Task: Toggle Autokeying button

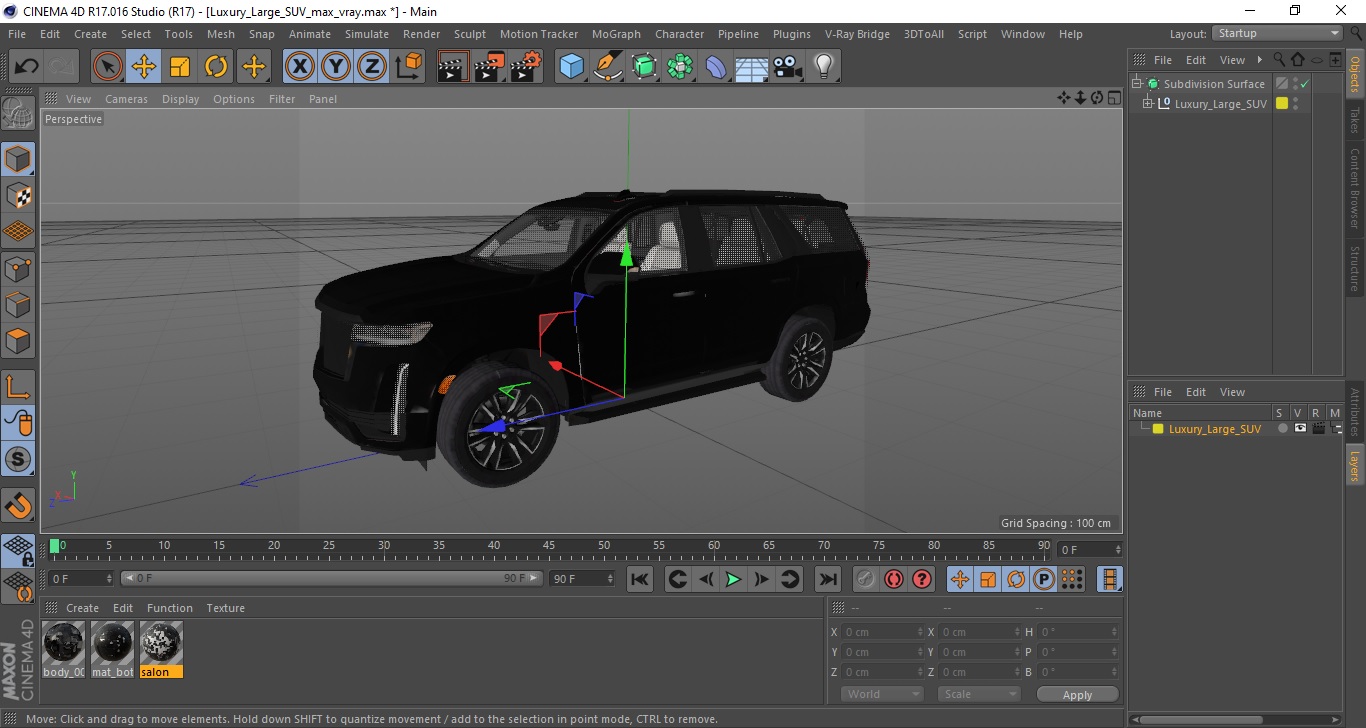Action: click(894, 579)
